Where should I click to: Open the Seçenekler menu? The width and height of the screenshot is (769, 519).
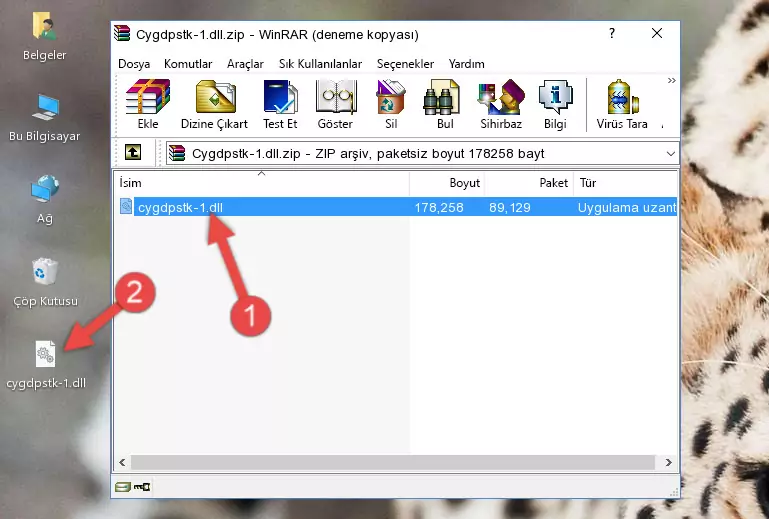(405, 64)
